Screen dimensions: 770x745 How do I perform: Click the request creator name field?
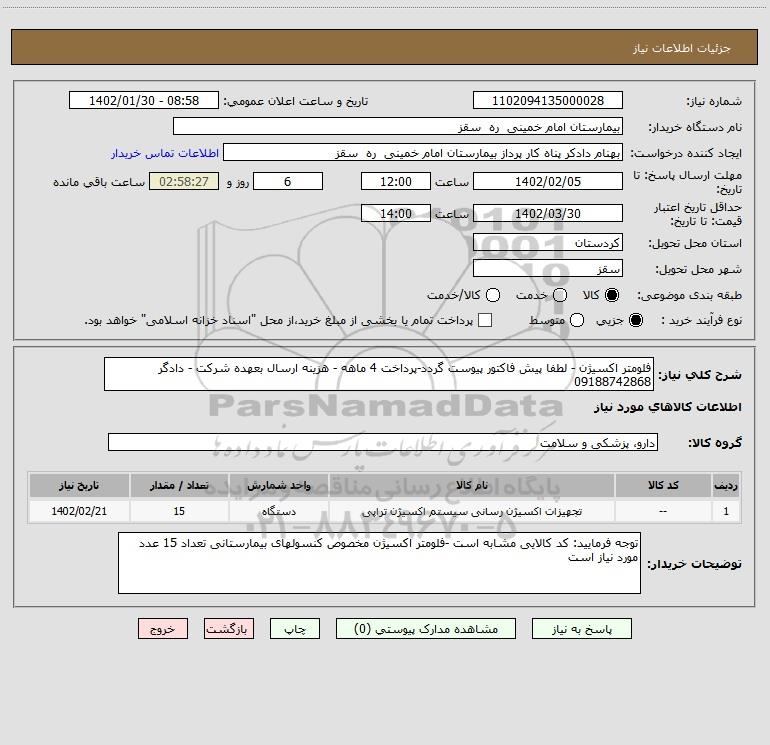tap(423, 152)
